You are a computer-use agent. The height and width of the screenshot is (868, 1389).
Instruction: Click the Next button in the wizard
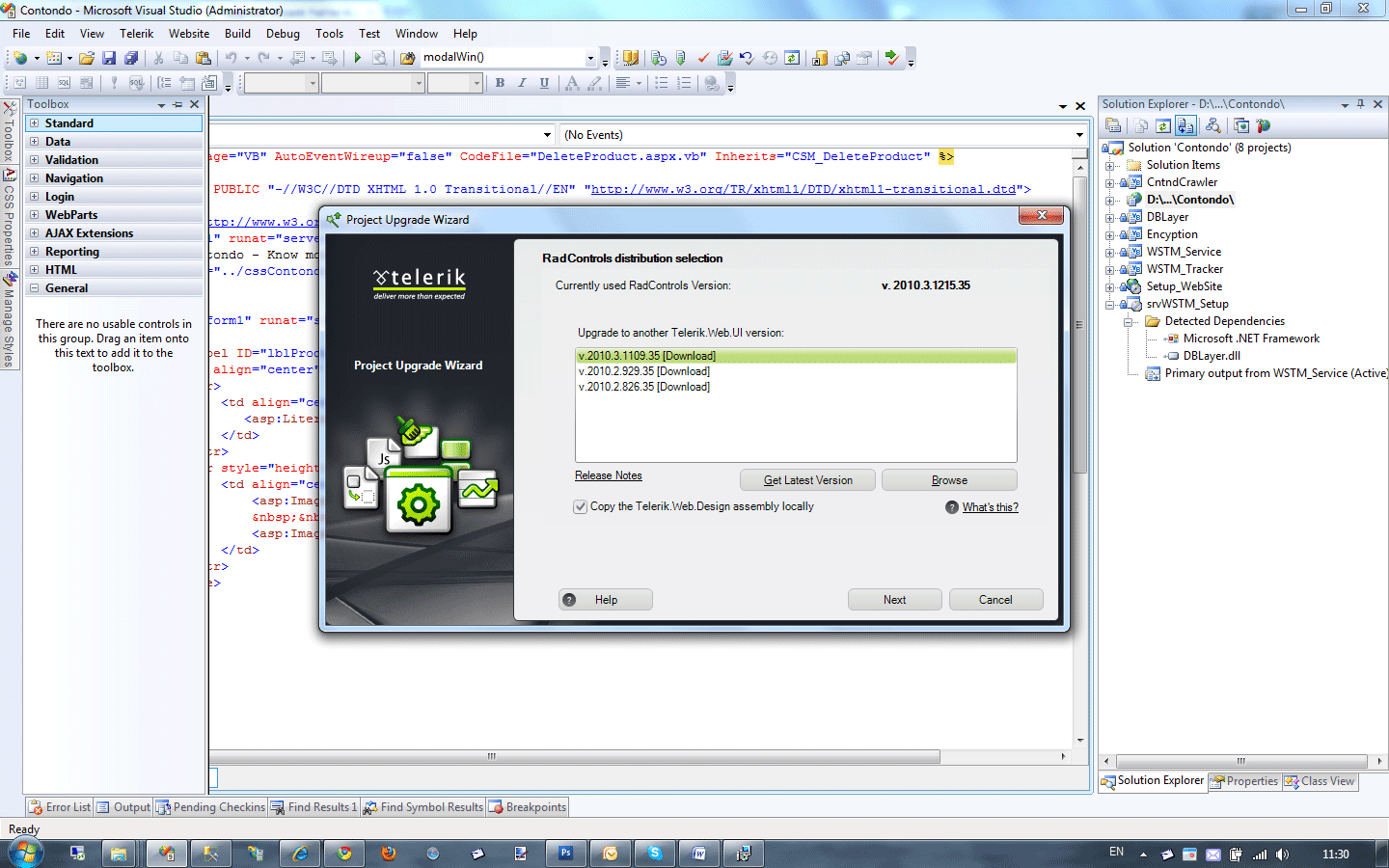point(895,600)
